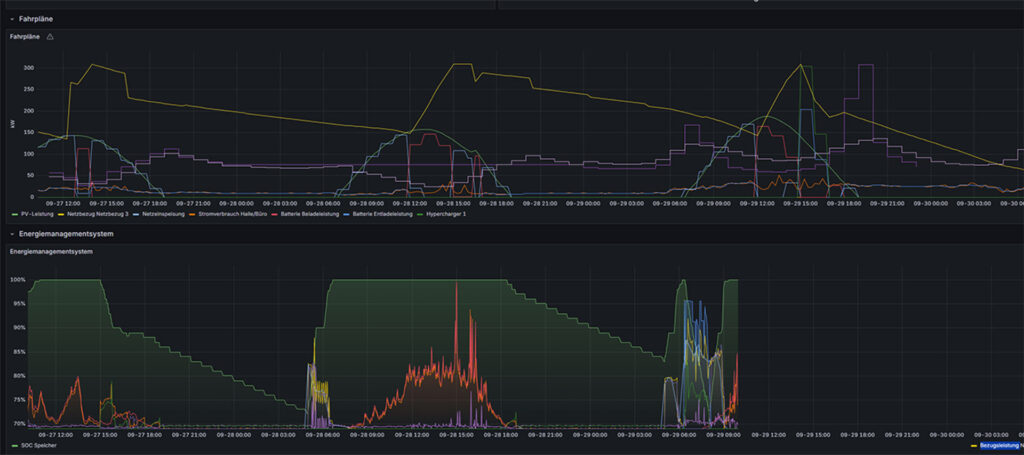Open the Energiemanagementsystem panel title menu
This screenshot has width=1024, height=455.
[50, 251]
